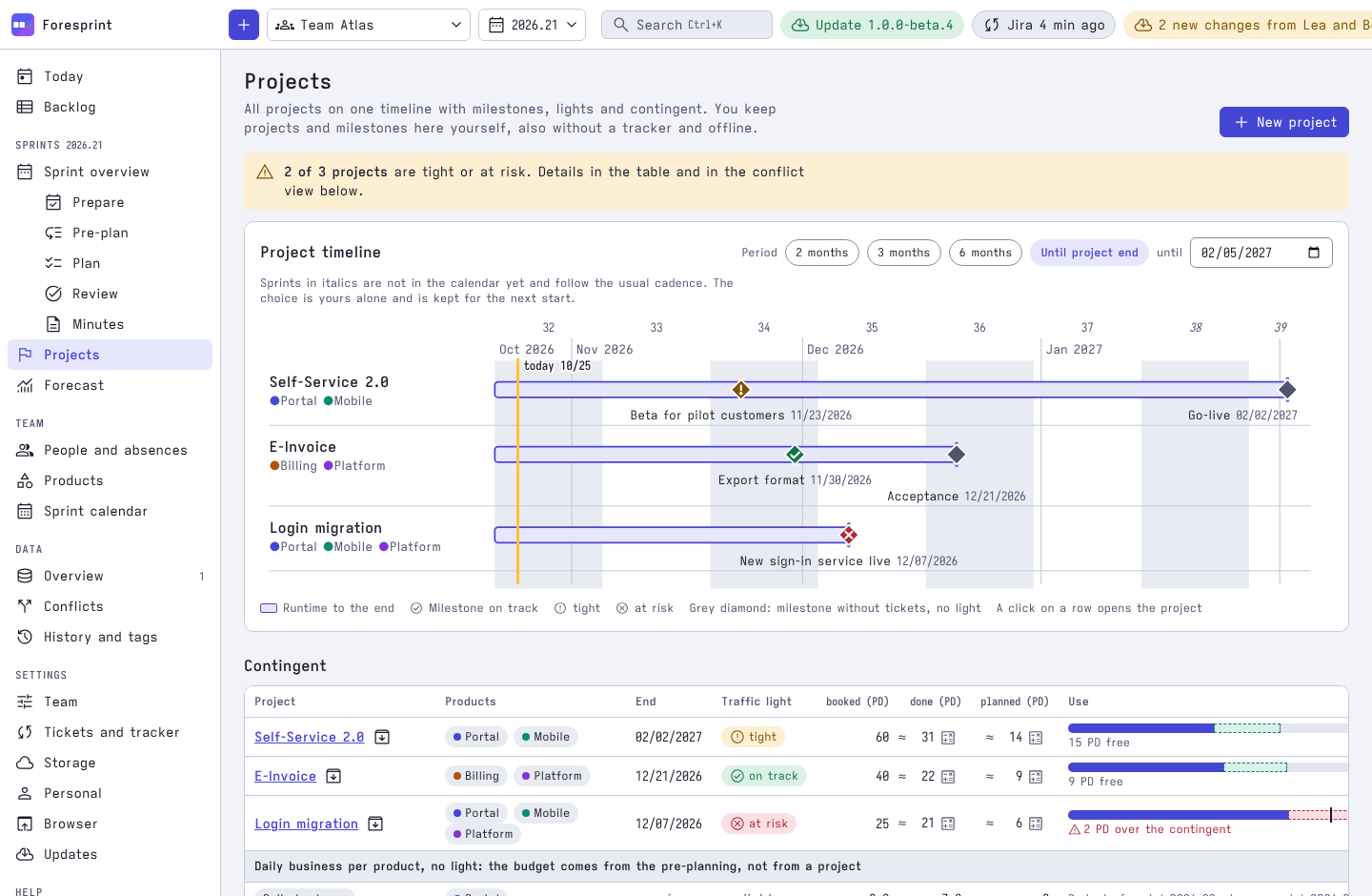Screen dimensions: 1372x896
Task: Open the Prepare step
Action: pos(124,202)
